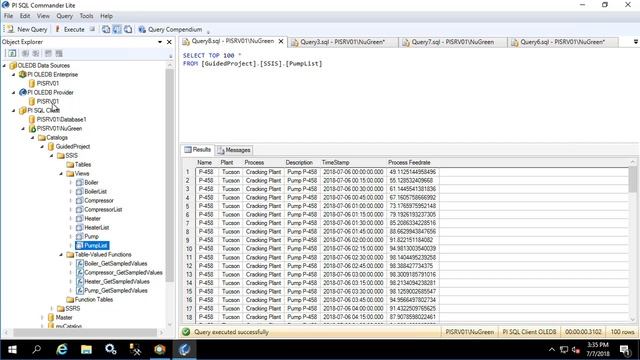This screenshot has width=640, height=360.
Task: Open the Query Compendium
Action: [x=170, y=29]
